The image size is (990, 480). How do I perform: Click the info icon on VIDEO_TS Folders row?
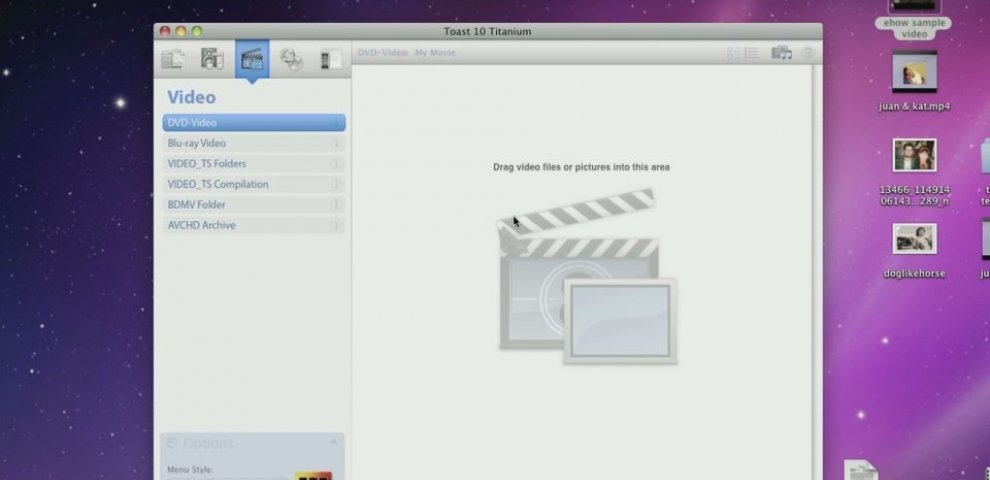click(336, 164)
